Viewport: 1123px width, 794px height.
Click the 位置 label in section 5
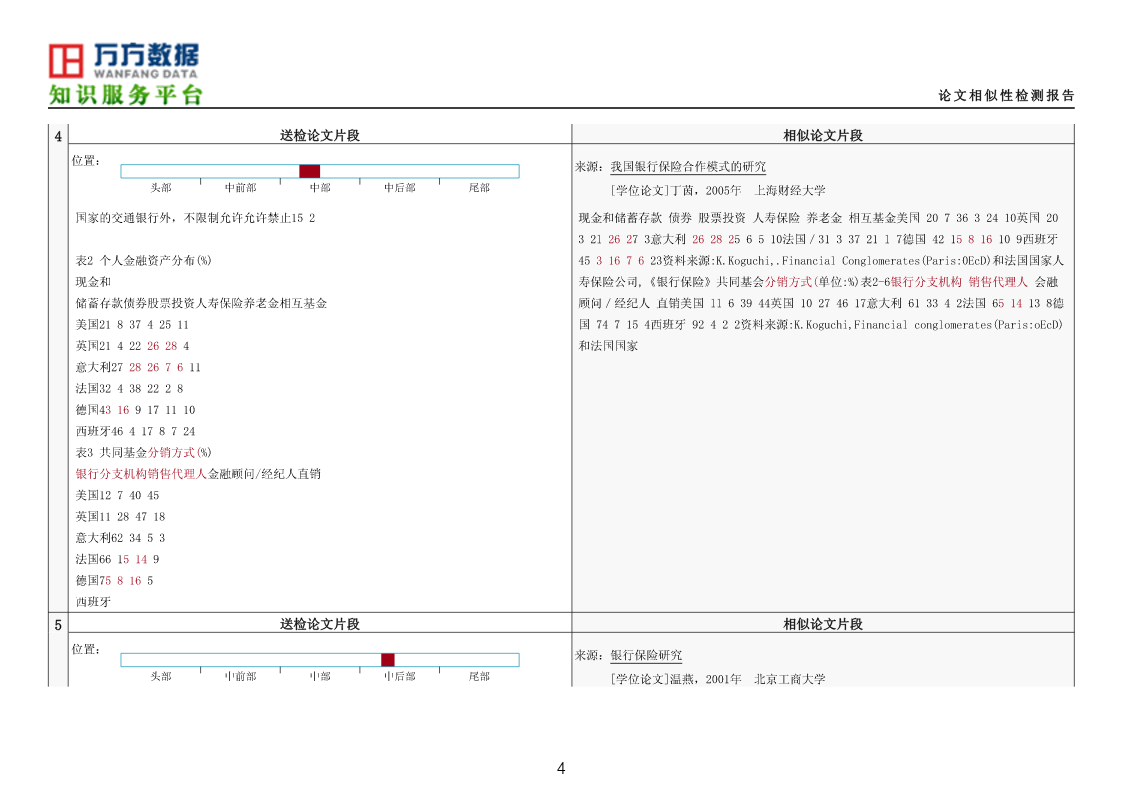click(x=86, y=649)
